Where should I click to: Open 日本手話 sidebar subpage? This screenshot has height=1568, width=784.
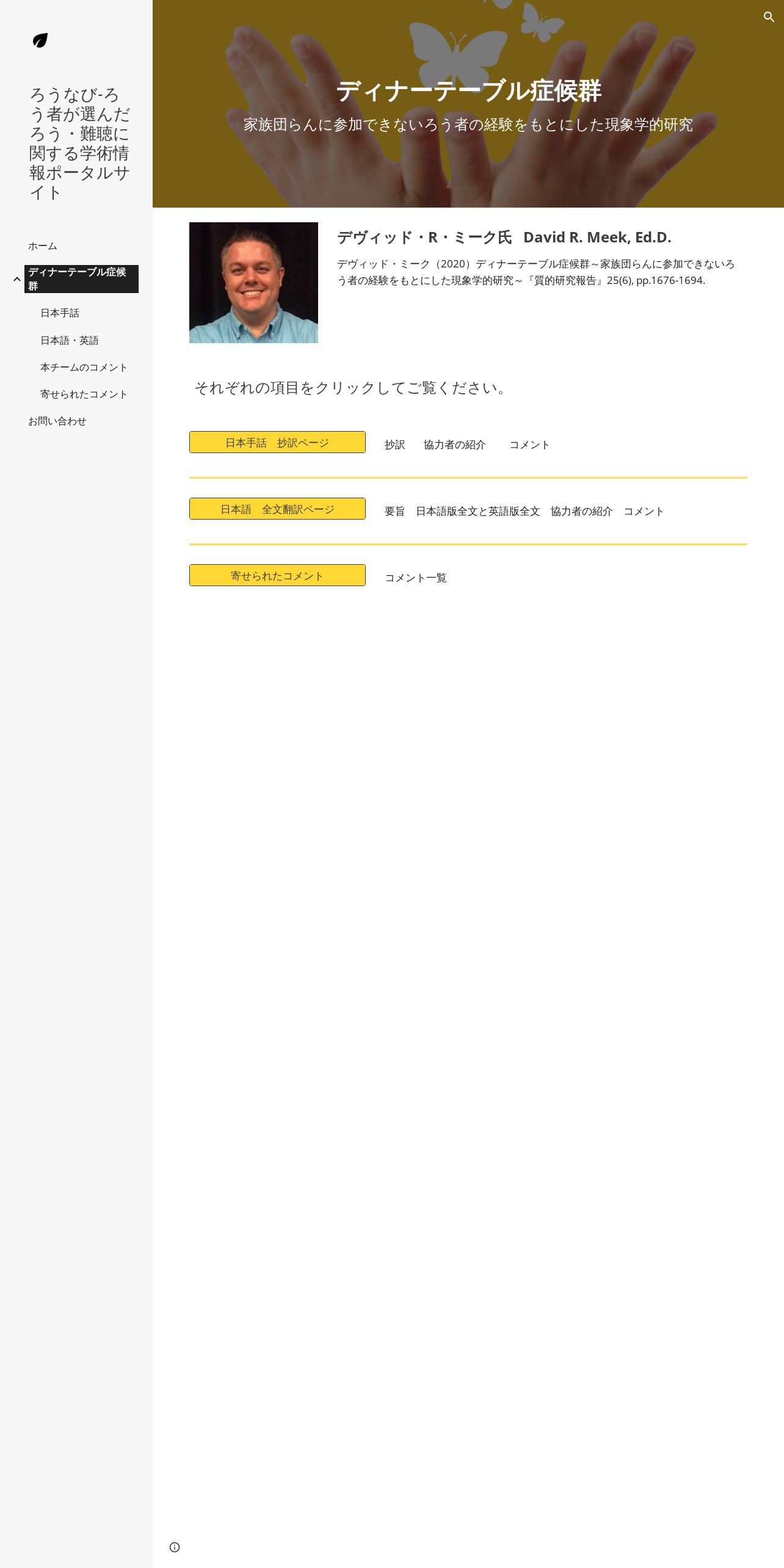click(x=60, y=313)
